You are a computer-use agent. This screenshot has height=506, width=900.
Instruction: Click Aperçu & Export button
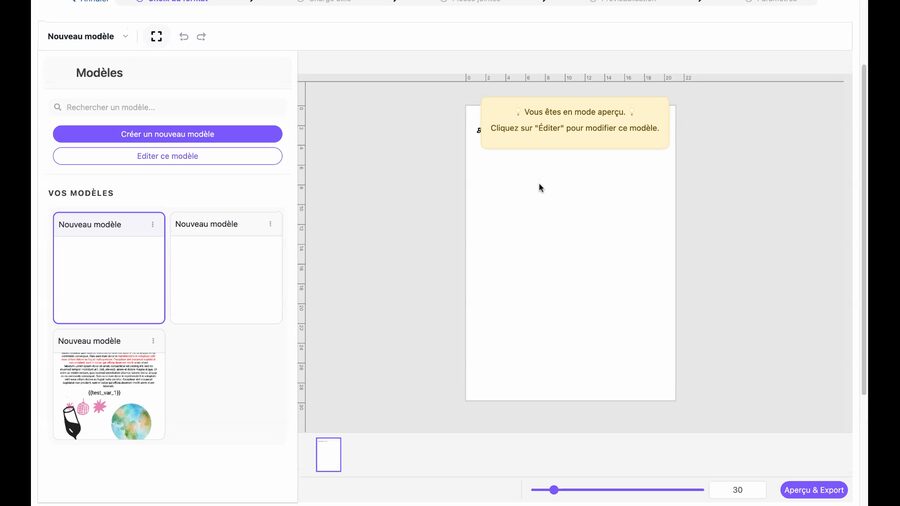click(814, 490)
